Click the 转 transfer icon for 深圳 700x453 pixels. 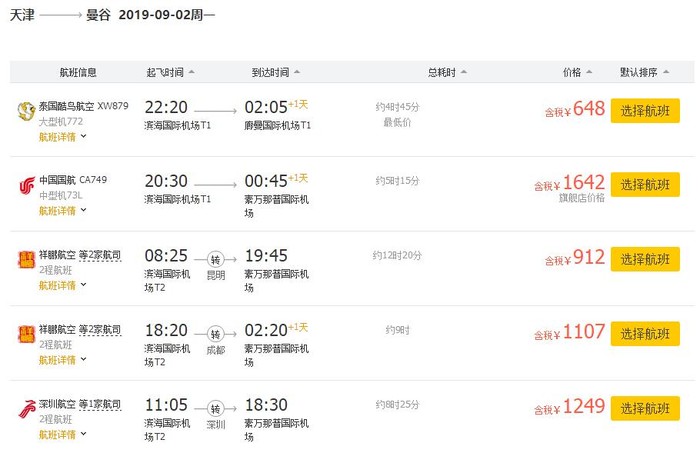(217, 409)
